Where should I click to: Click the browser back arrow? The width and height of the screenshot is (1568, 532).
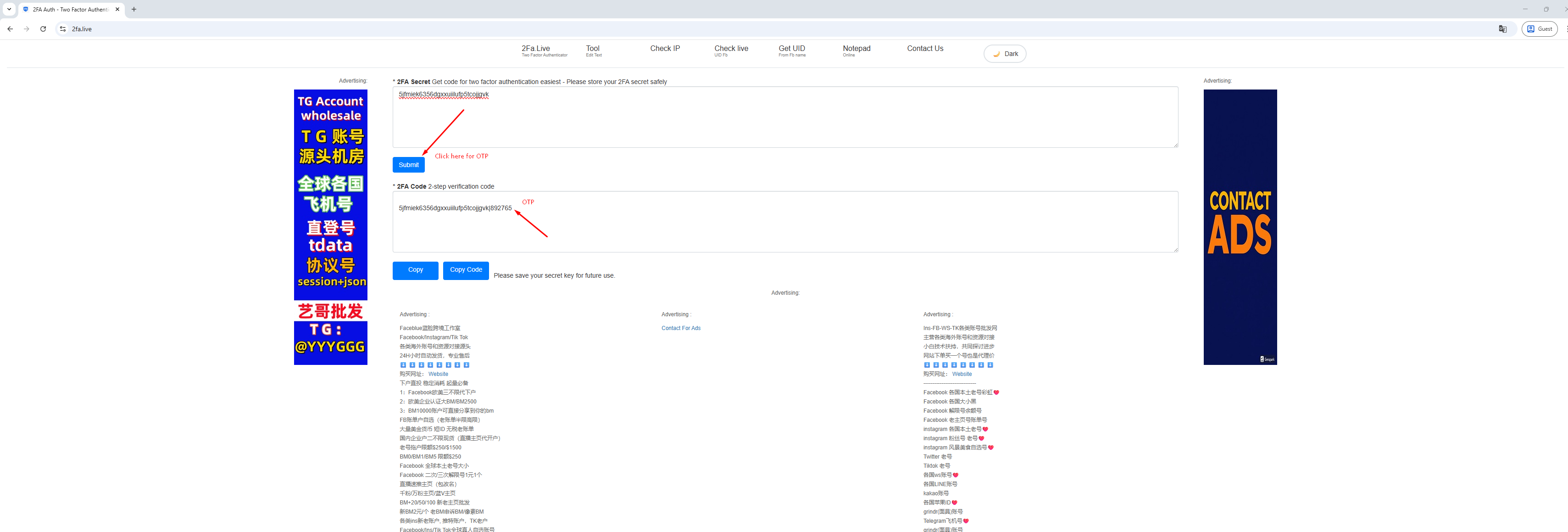[10, 28]
